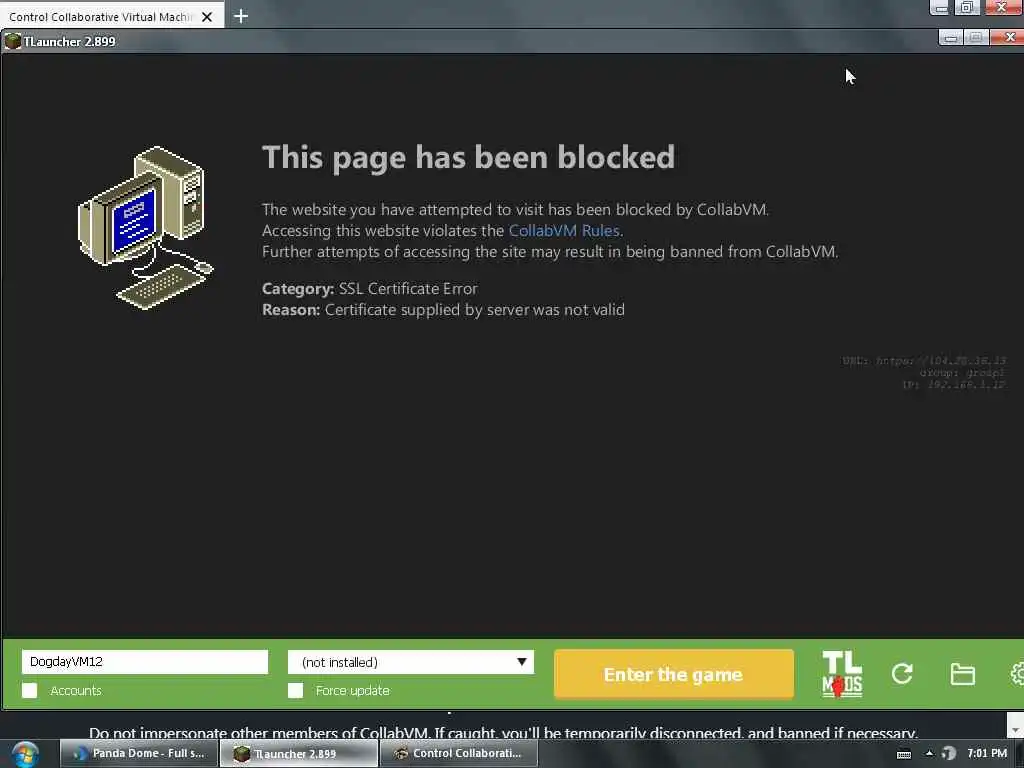Open the game folder icon
This screenshot has height=768, width=1024.
point(962,674)
